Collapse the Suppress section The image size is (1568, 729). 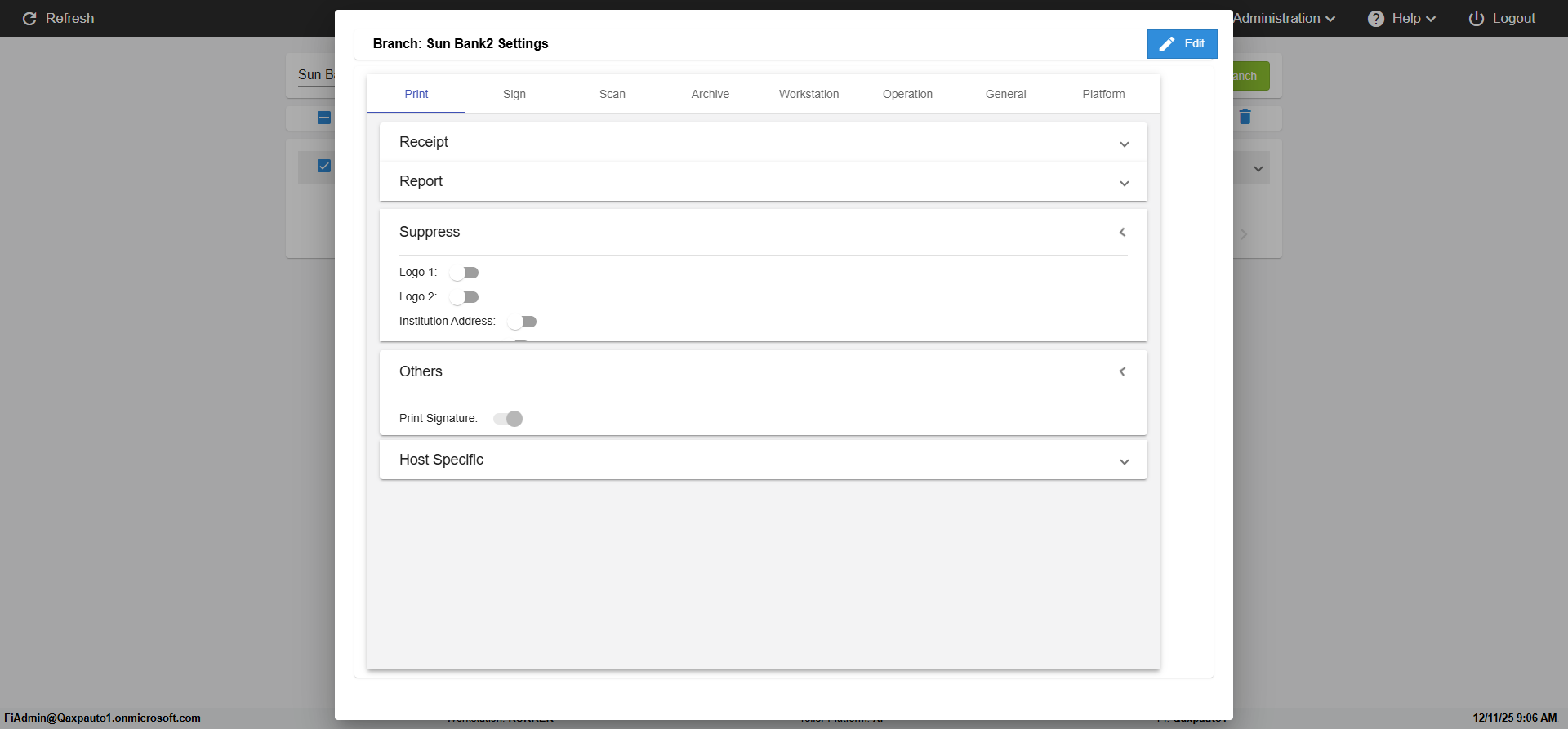[x=1123, y=233]
